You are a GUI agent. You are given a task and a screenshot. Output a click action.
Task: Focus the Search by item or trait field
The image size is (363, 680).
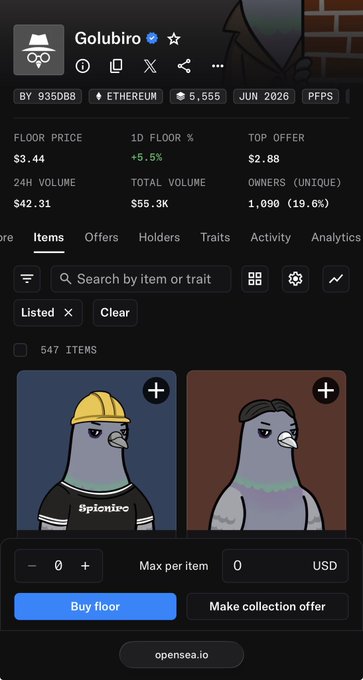pos(141,279)
